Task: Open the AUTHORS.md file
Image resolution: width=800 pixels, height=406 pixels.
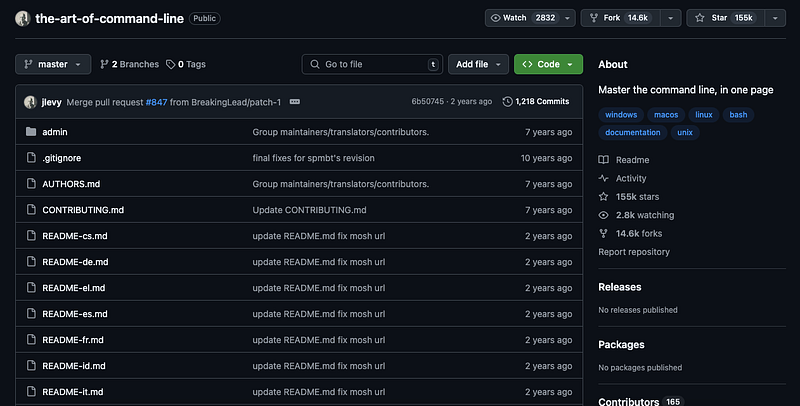Action: pos(71,184)
